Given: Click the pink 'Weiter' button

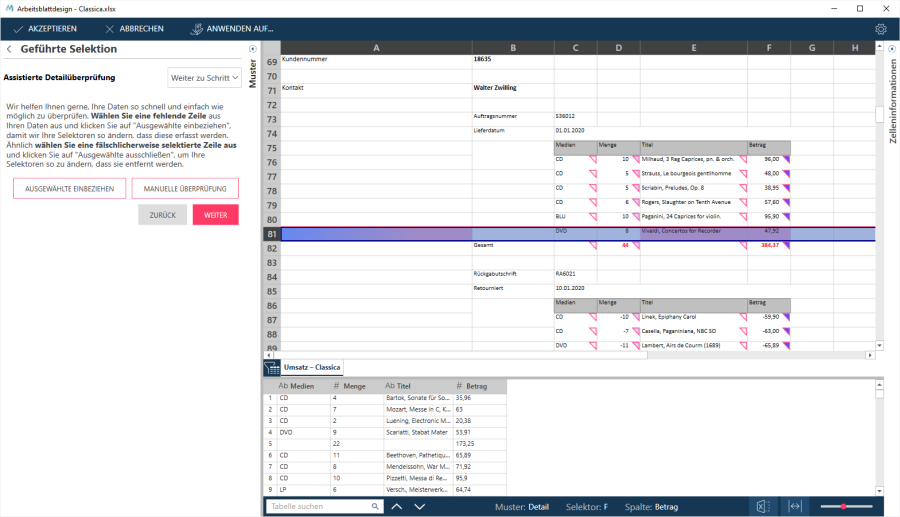Looking at the screenshot, I should (x=215, y=215).
